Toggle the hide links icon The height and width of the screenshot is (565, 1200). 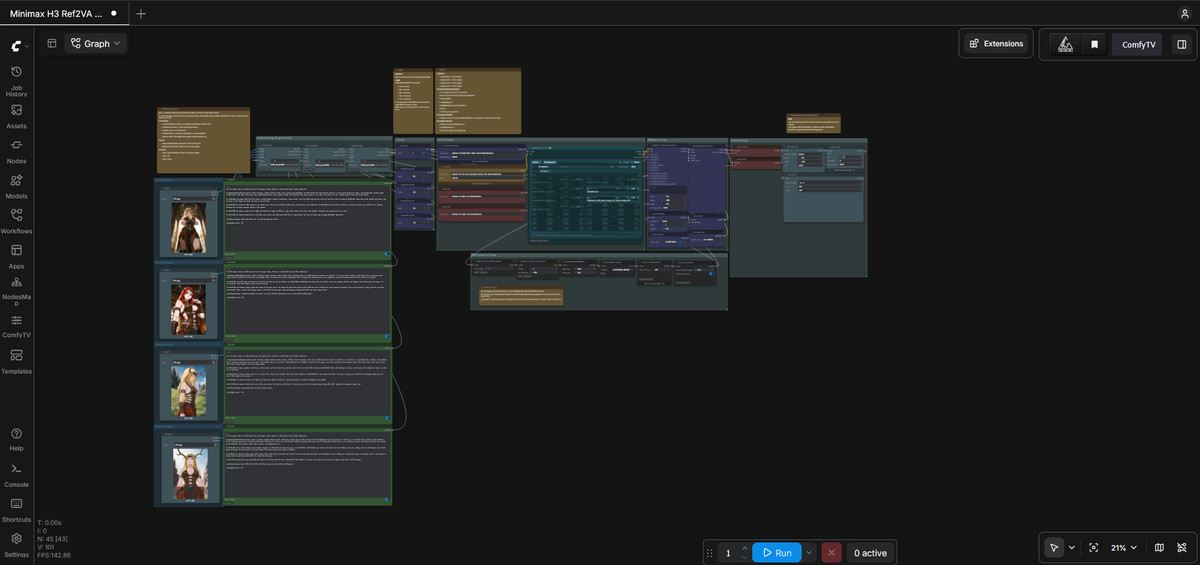point(1182,548)
